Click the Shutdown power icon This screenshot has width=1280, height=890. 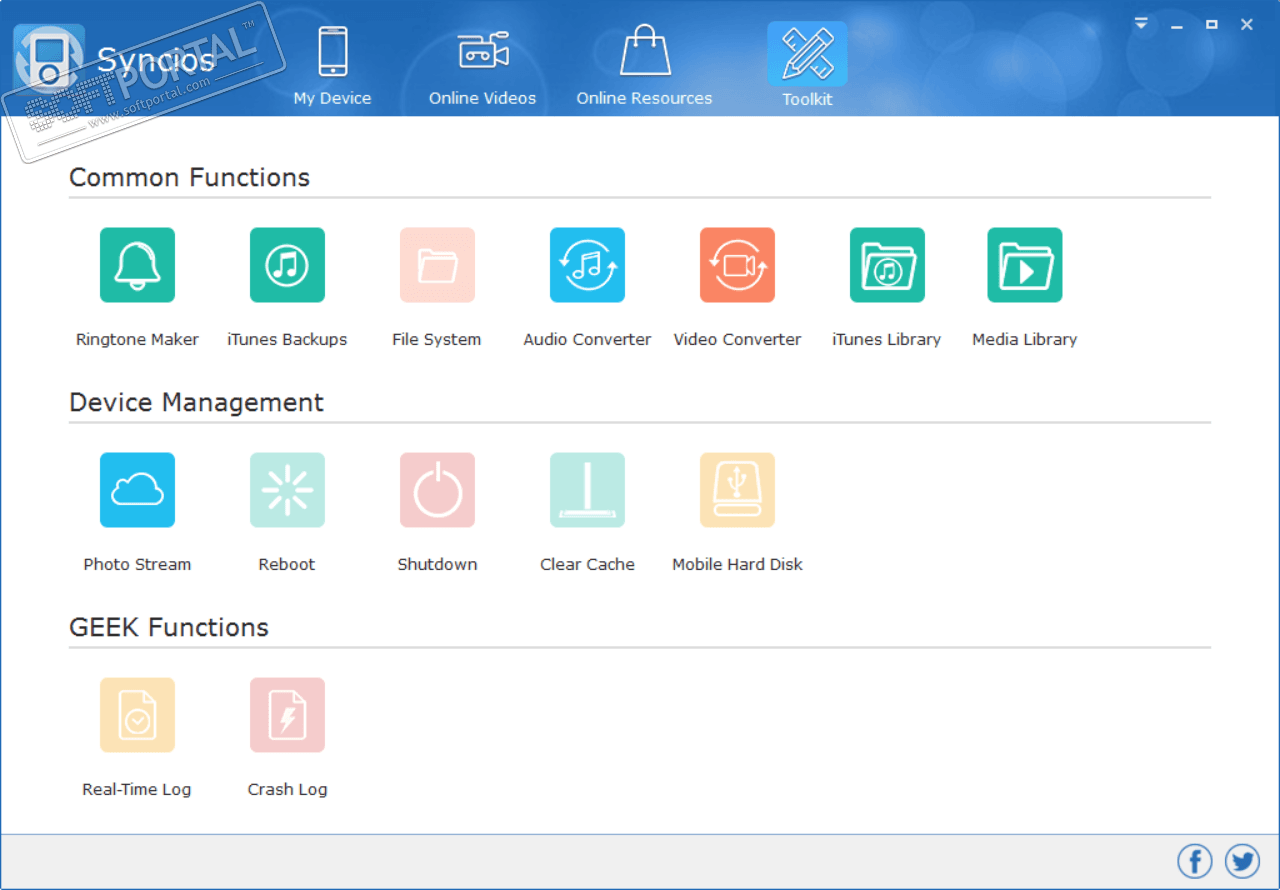(437, 490)
